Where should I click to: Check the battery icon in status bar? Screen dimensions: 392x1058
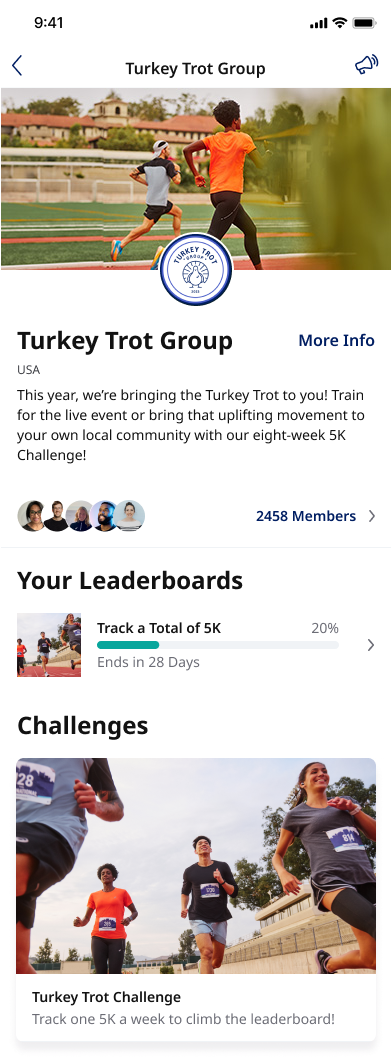point(364,24)
